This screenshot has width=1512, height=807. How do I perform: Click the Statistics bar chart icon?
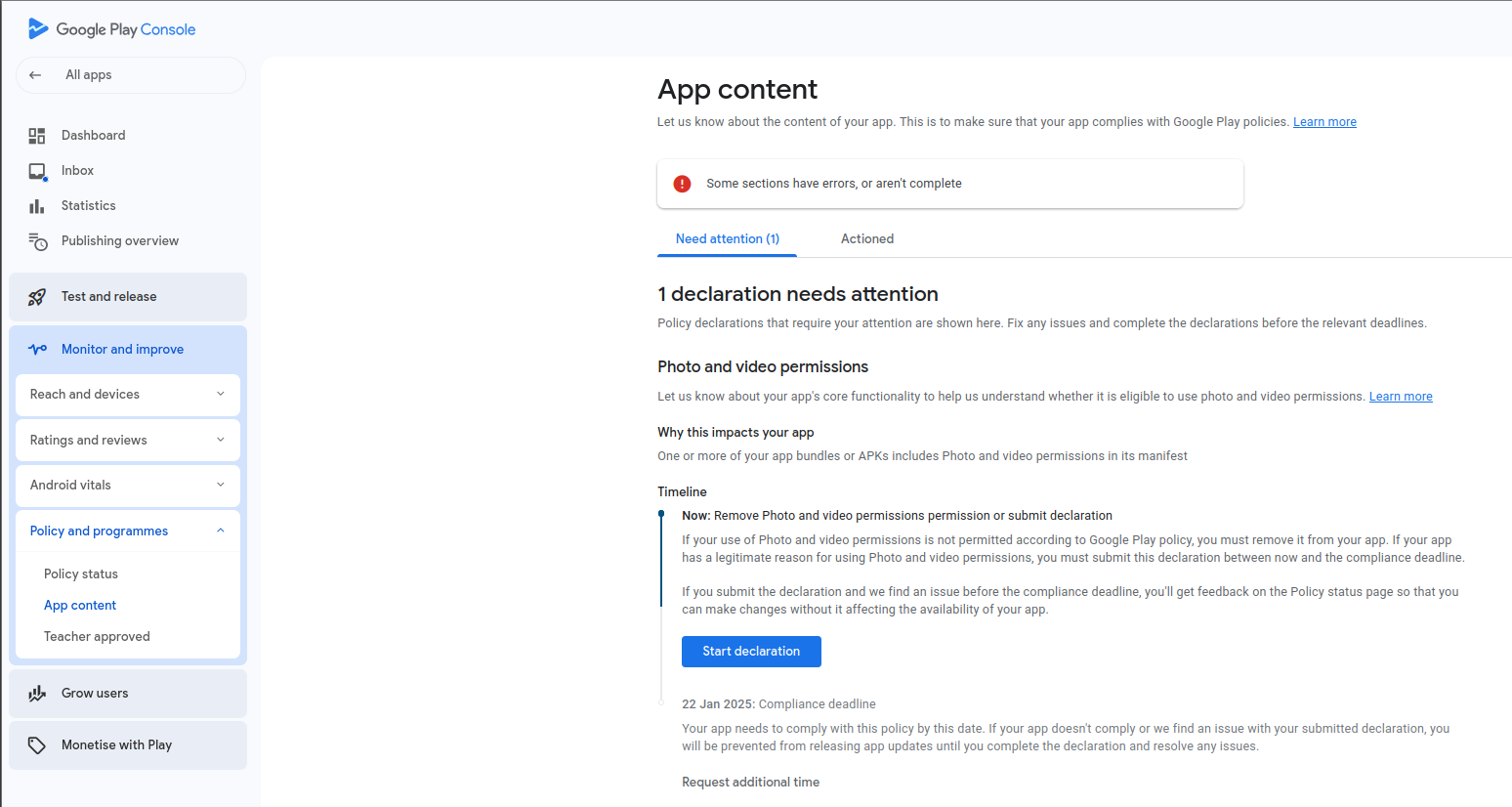tap(37, 206)
